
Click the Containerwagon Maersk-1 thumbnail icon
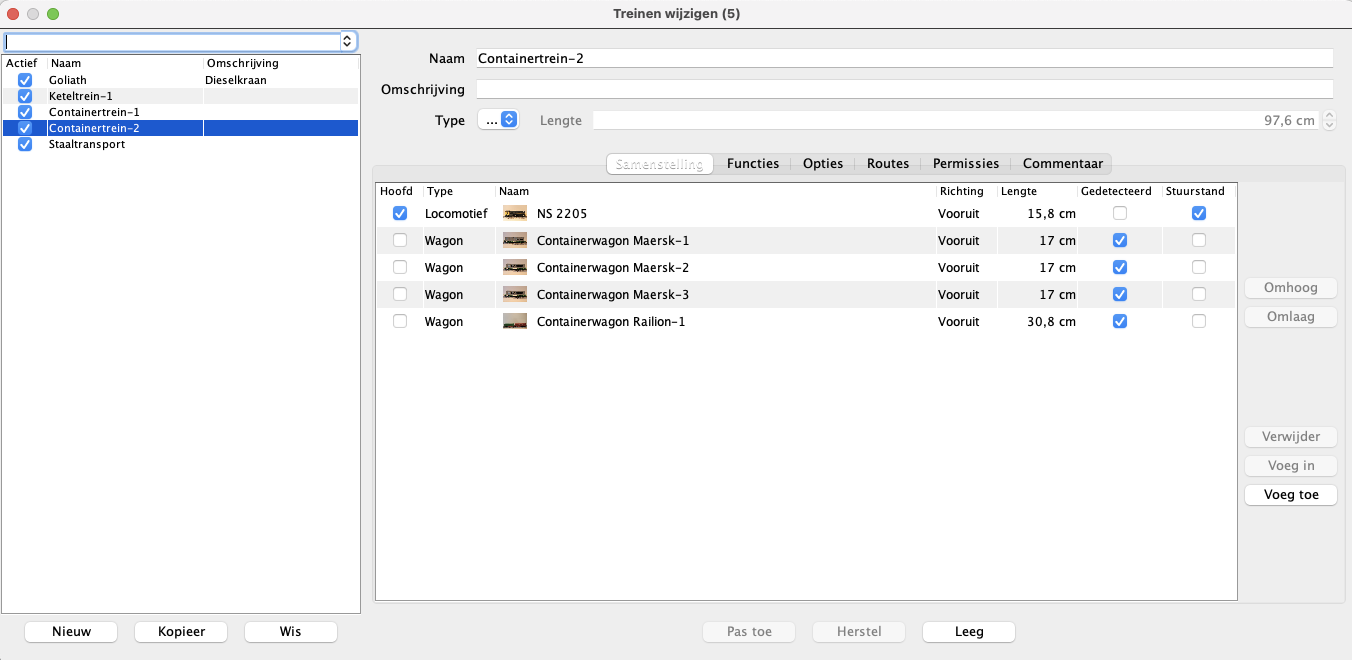coord(515,240)
